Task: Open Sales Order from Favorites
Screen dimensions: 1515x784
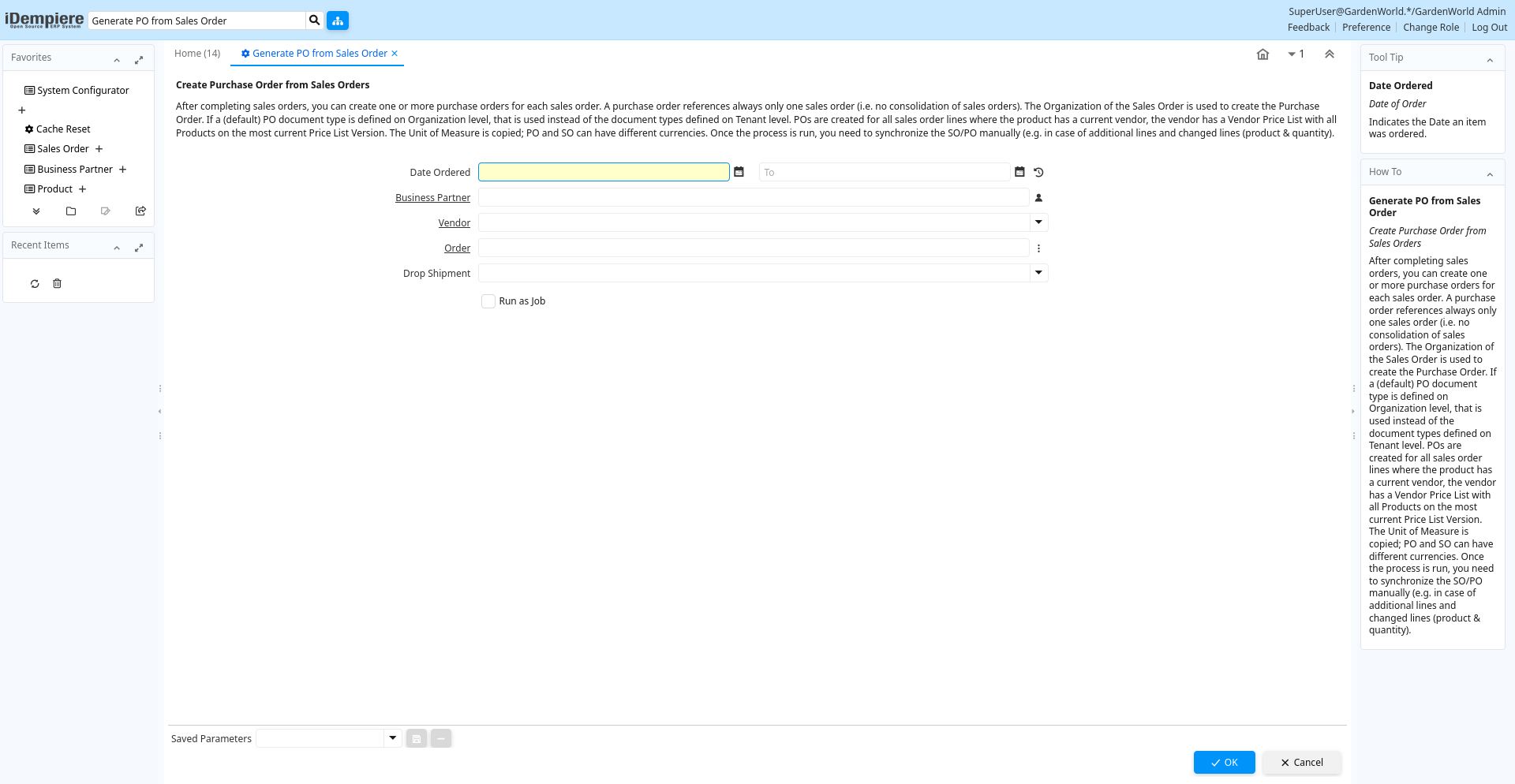Action: [x=63, y=149]
